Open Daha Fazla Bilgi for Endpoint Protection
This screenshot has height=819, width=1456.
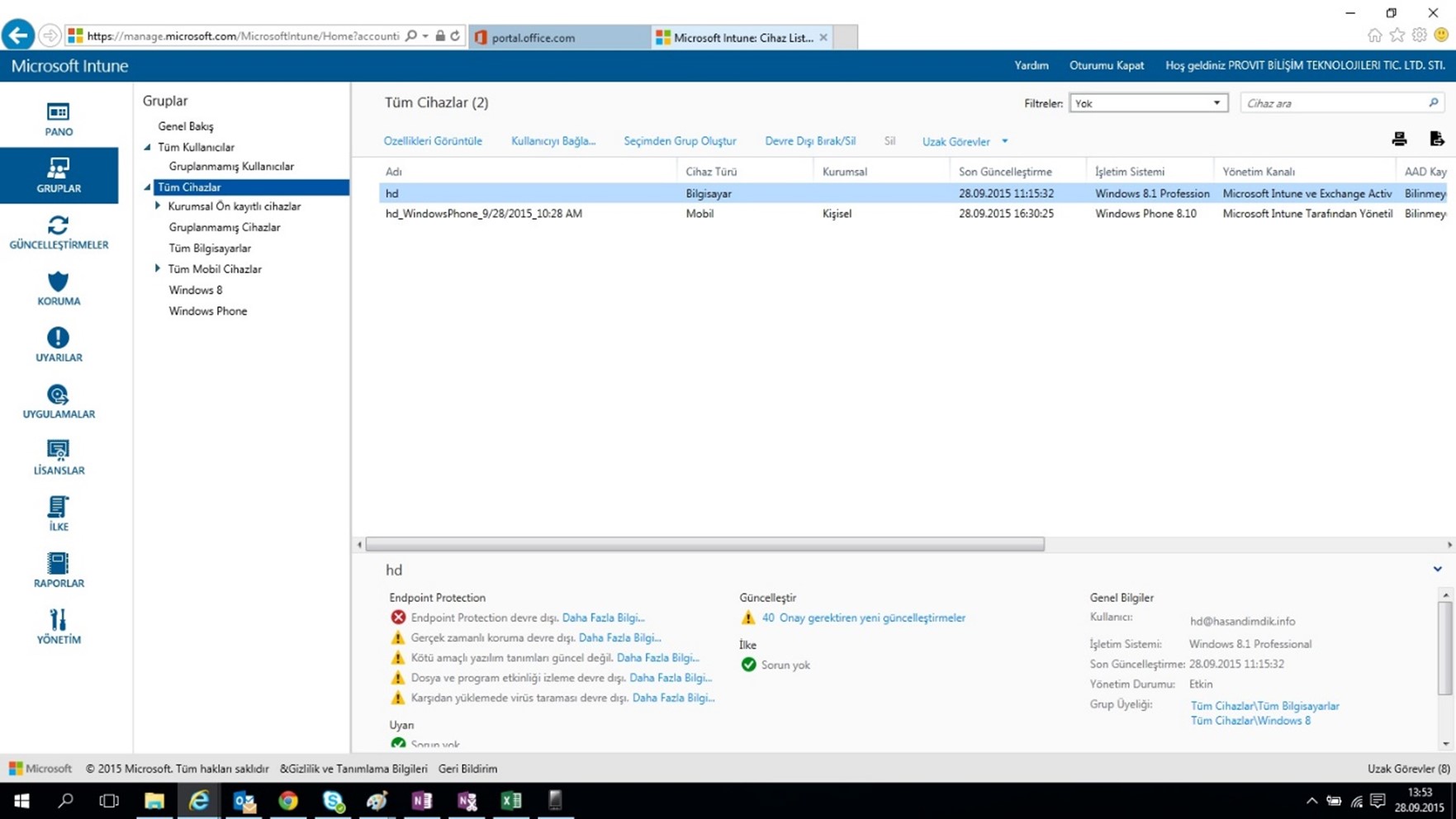(603, 618)
